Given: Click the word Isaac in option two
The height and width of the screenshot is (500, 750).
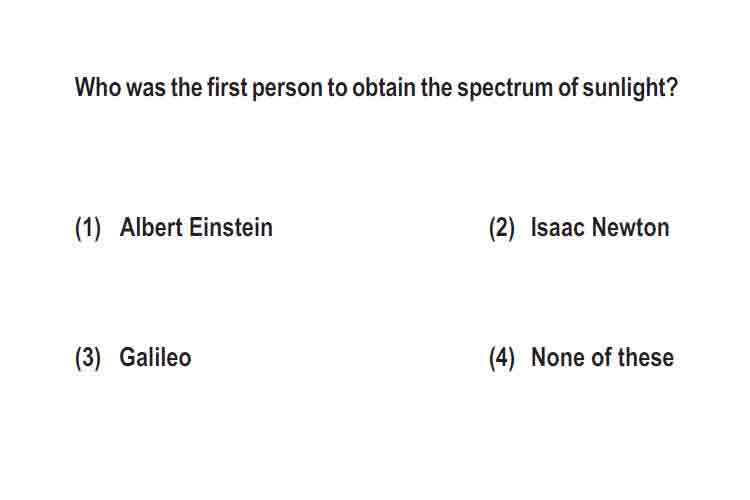Looking at the screenshot, I should click(x=559, y=227).
